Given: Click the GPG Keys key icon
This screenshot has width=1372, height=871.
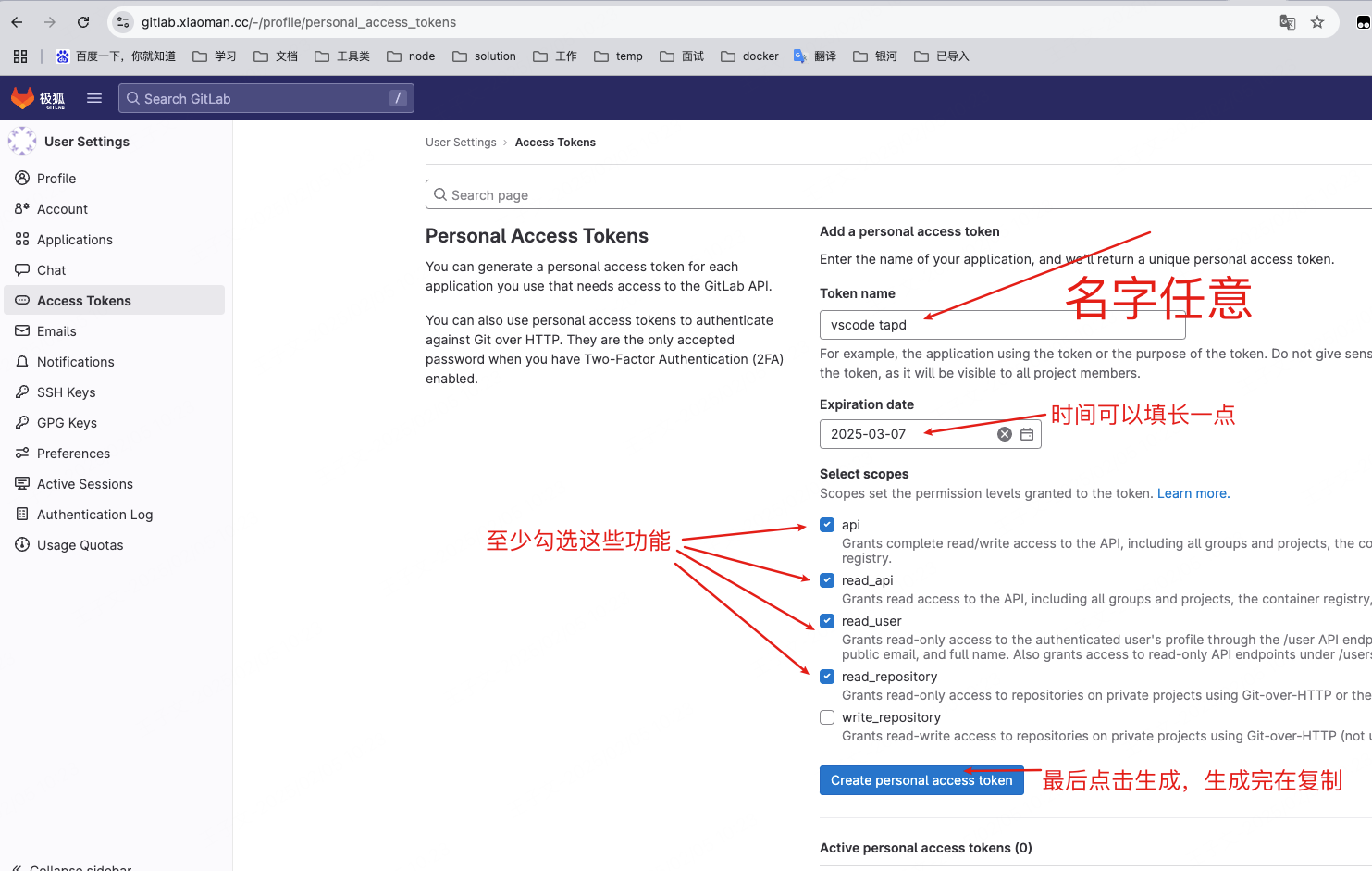Looking at the screenshot, I should coord(22,422).
